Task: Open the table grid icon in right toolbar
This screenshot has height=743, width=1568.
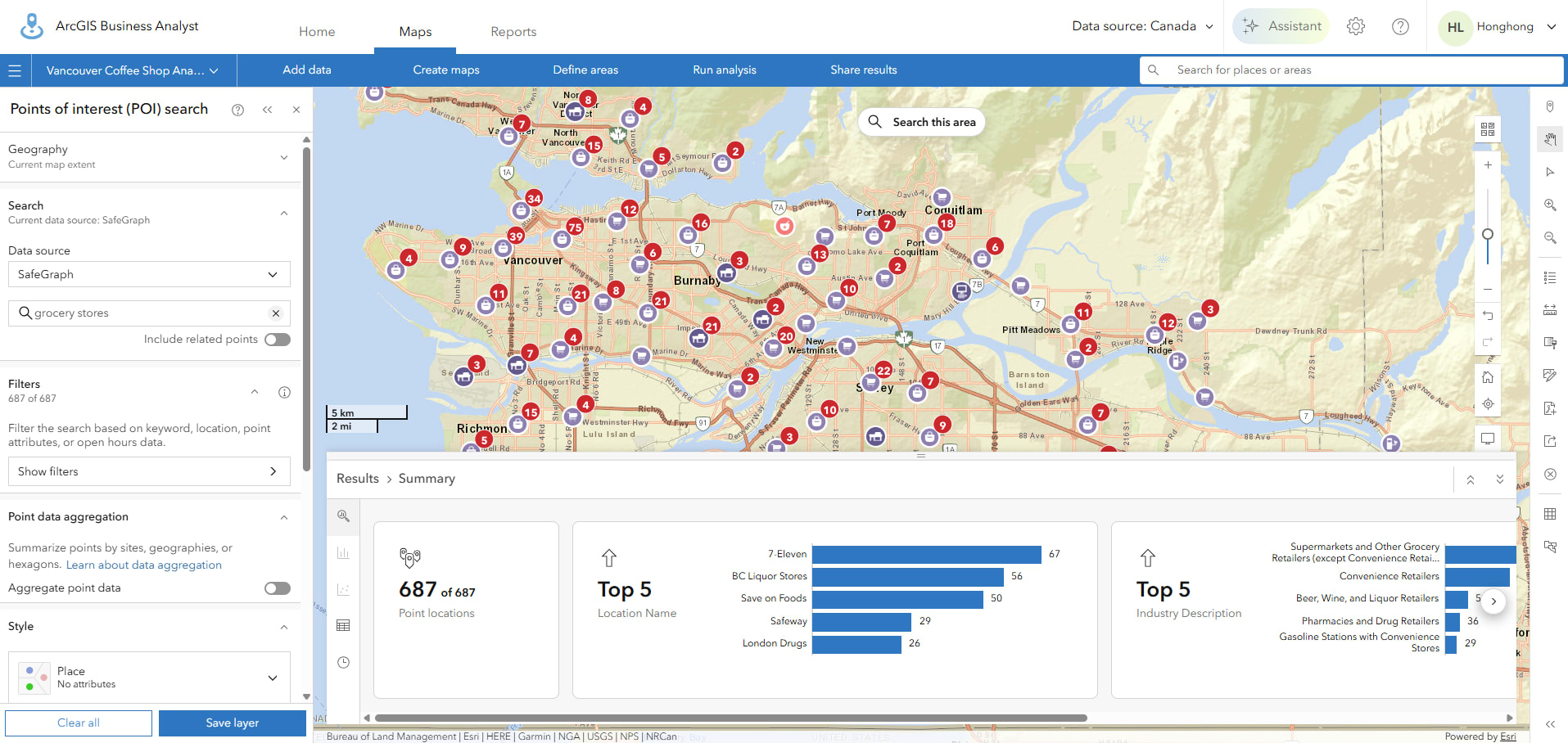Action: 1550,514
